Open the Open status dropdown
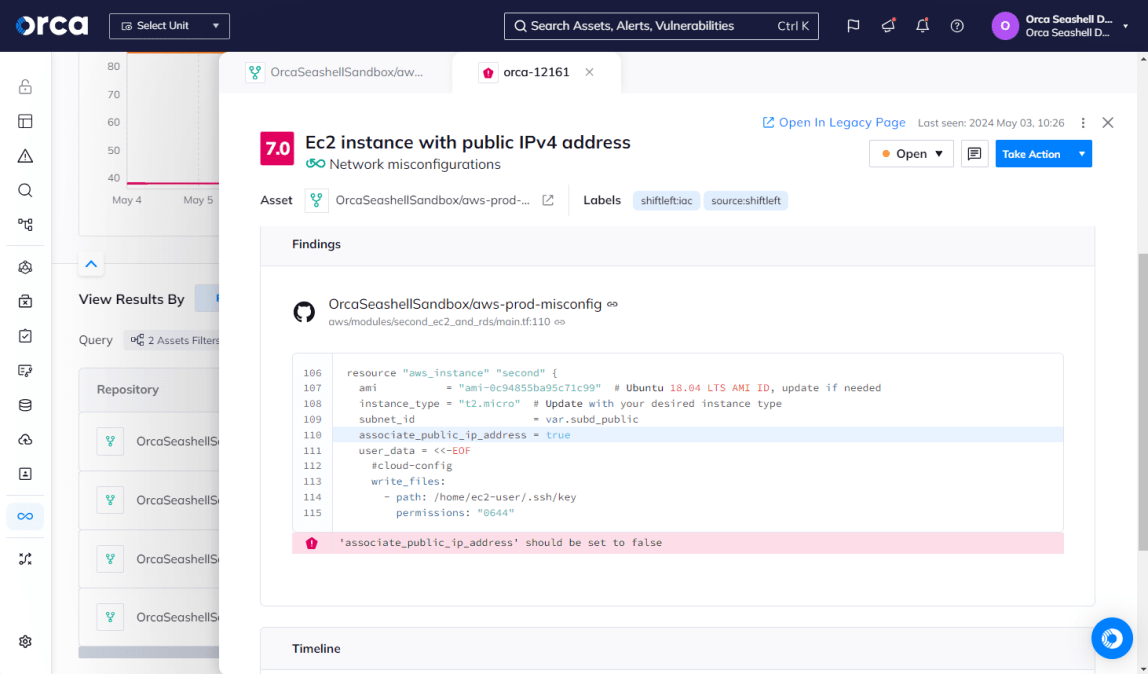 (911, 154)
